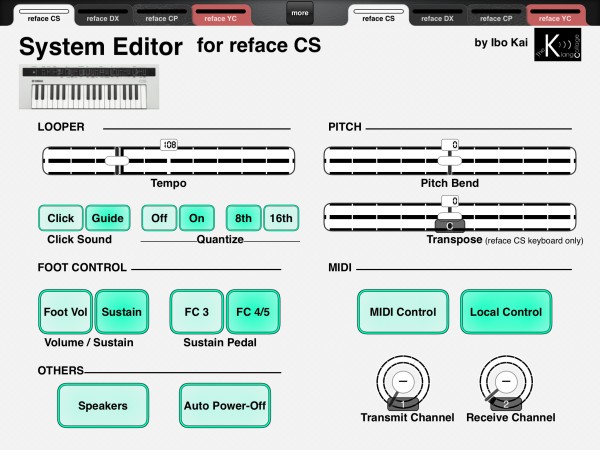Click the Pitch Bend slider handle

pyautogui.click(x=450, y=161)
